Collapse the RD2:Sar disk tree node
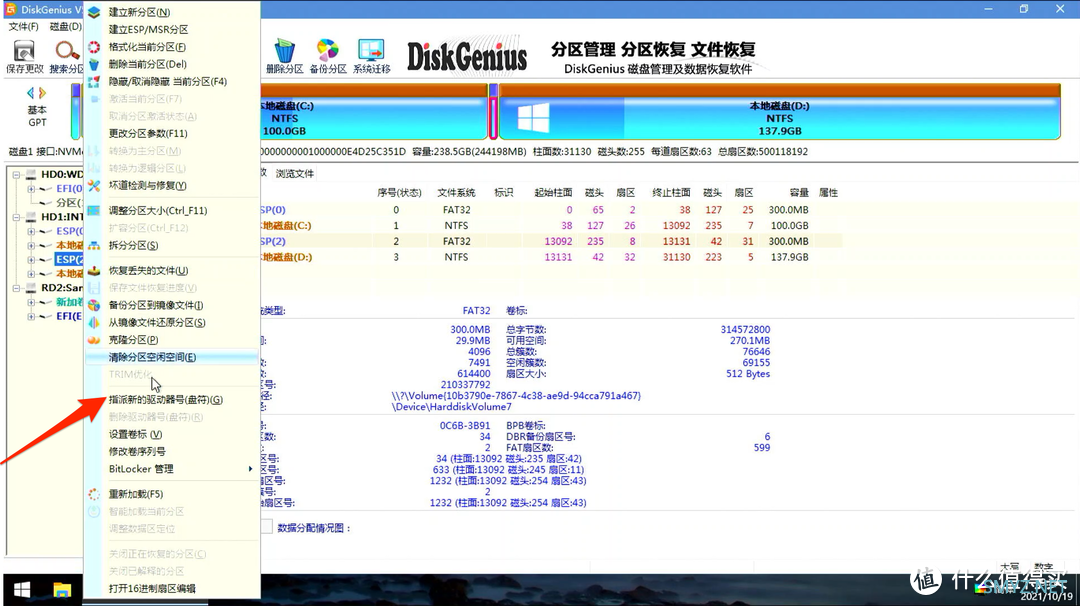 (x=17, y=288)
